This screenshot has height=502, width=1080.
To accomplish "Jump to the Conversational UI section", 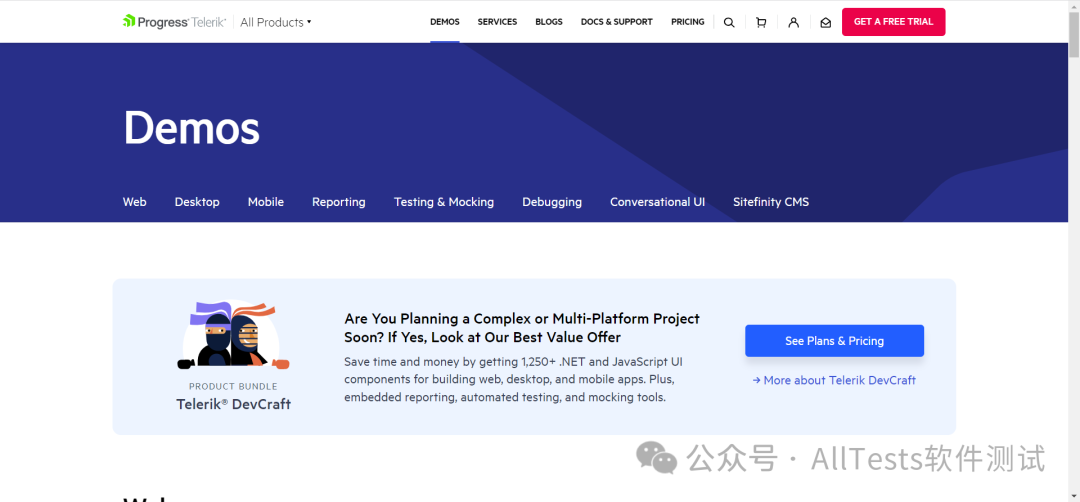I will (657, 202).
